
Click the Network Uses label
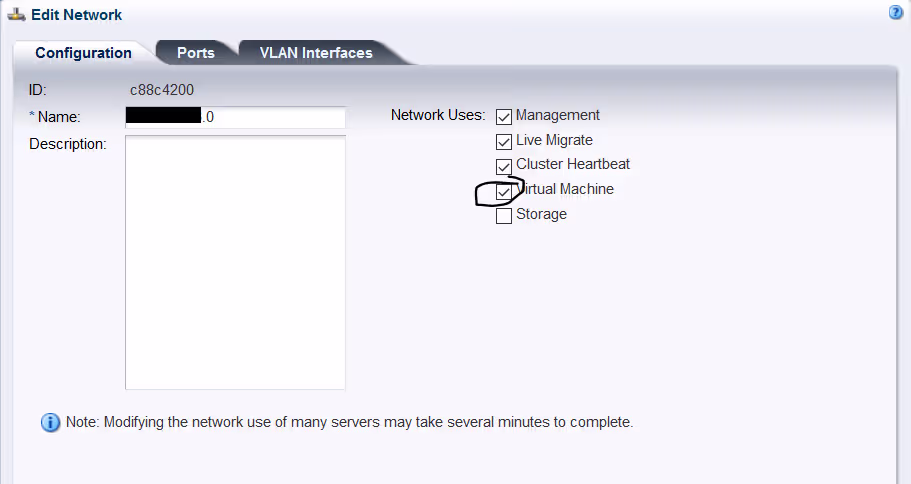click(x=438, y=115)
